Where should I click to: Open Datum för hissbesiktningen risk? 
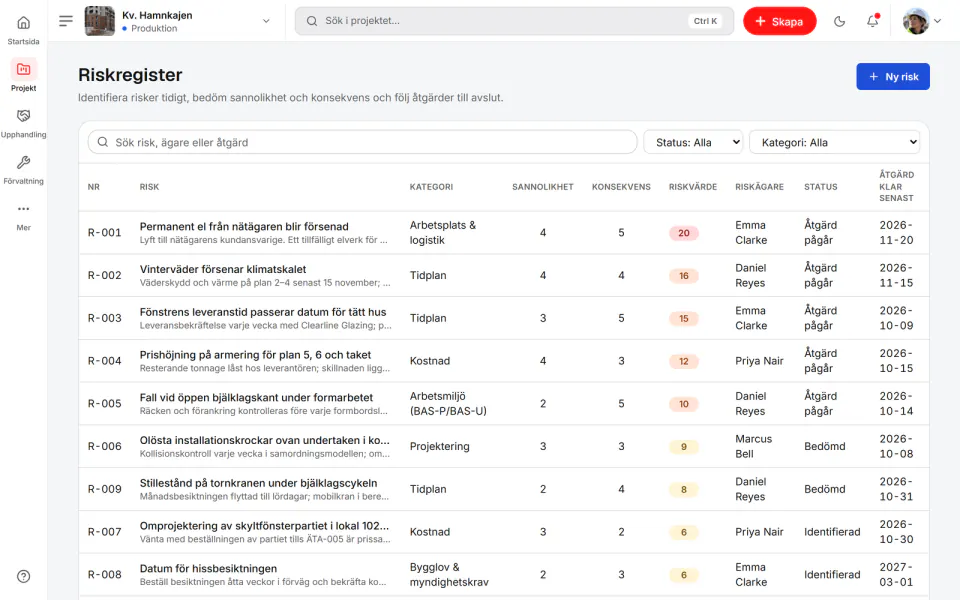(x=208, y=569)
